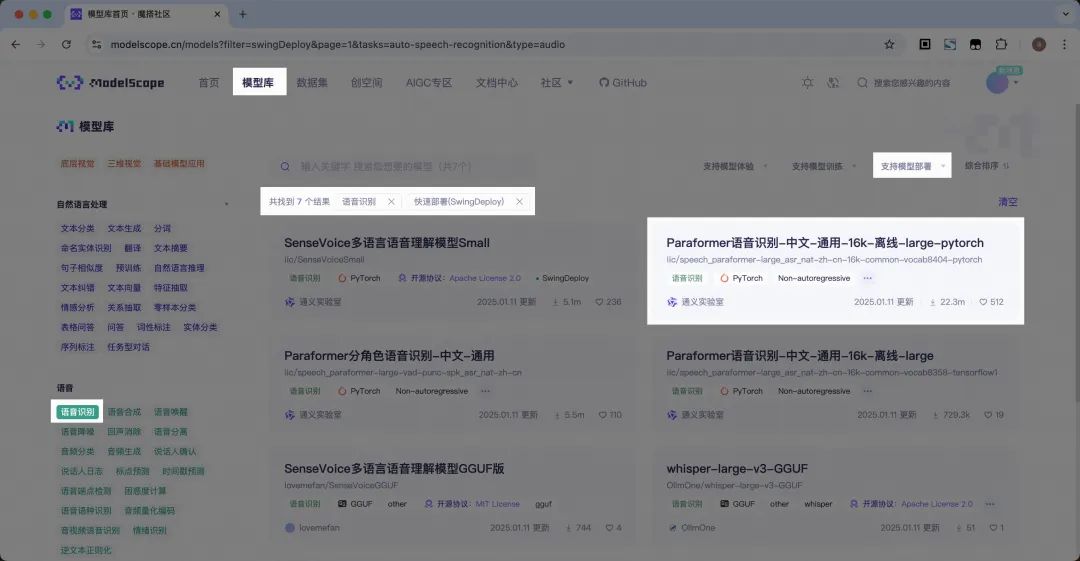The height and width of the screenshot is (561, 1080).
Task: Click 清空 to clear all filters
Action: (x=1008, y=202)
